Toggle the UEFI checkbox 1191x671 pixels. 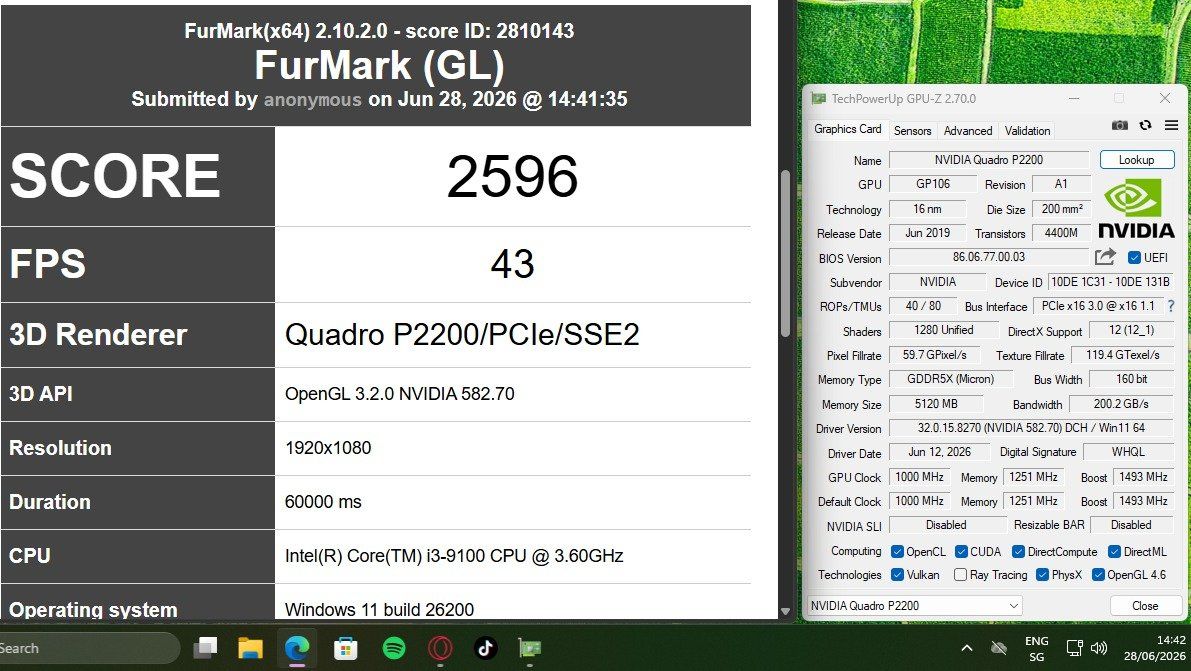(x=1134, y=258)
